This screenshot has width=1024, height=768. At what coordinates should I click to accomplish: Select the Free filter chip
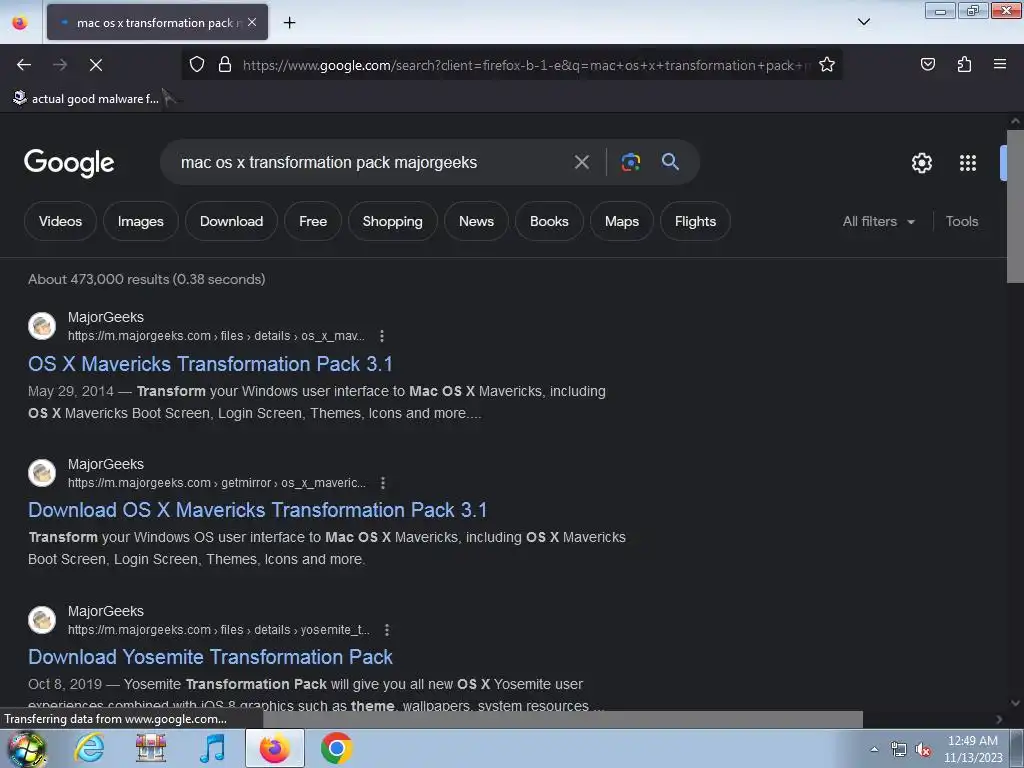point(313,221)
